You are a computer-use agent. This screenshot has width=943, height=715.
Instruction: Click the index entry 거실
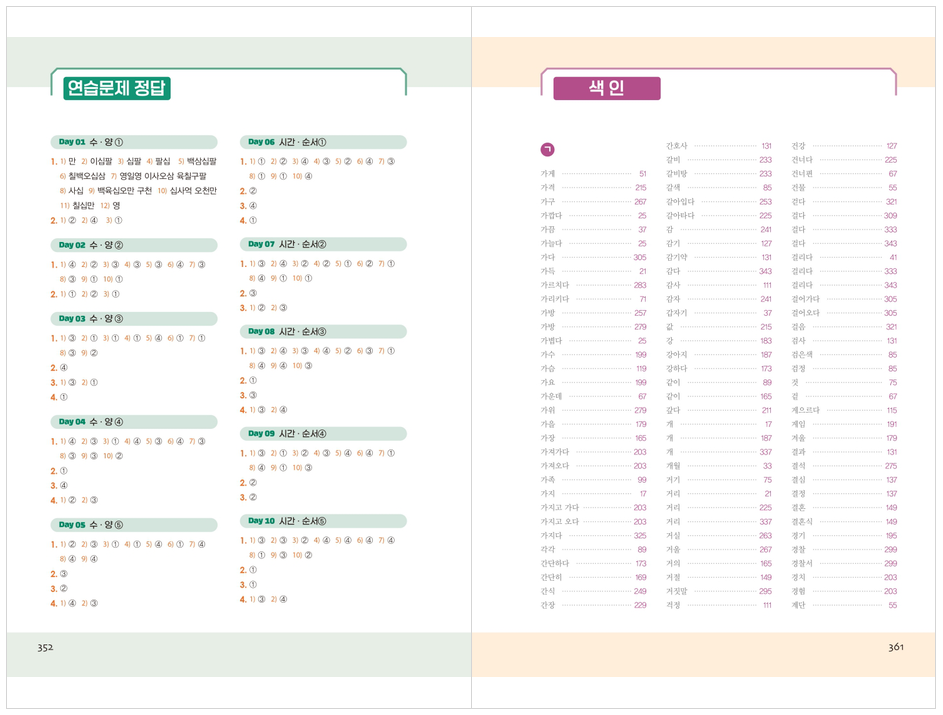(x=719, y=536)
